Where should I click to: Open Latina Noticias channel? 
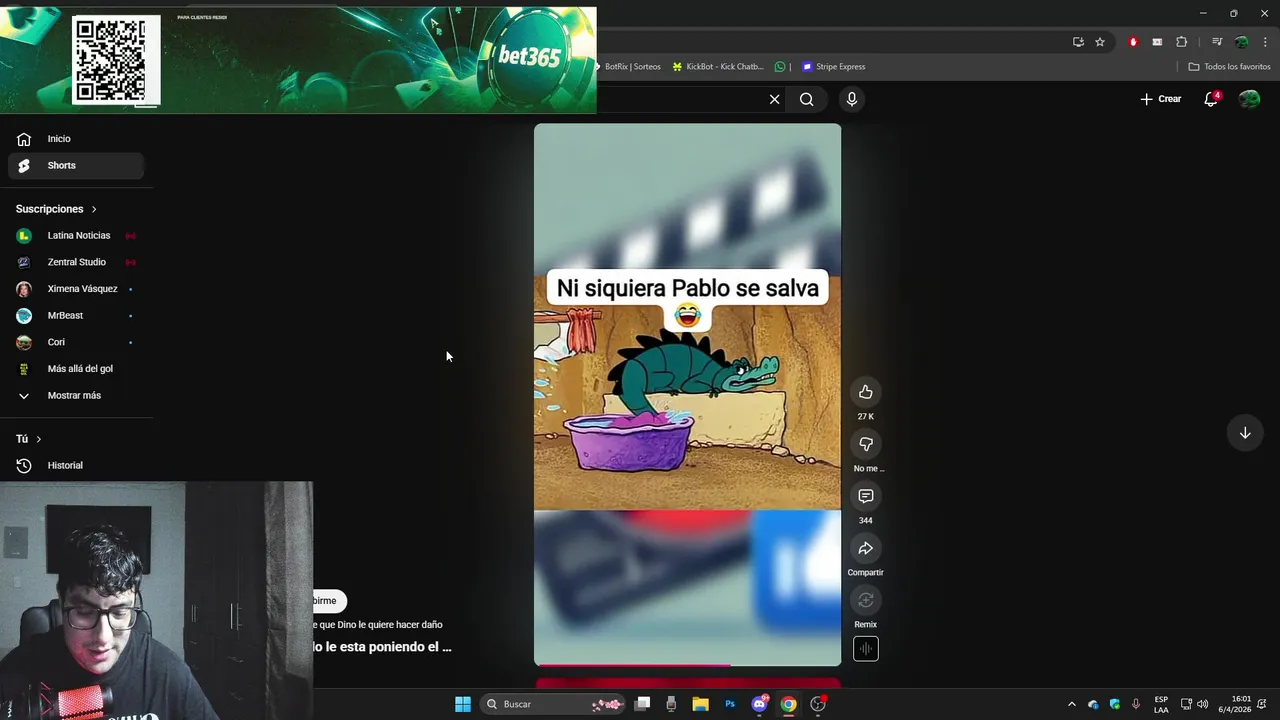click(x=76, y=236)
